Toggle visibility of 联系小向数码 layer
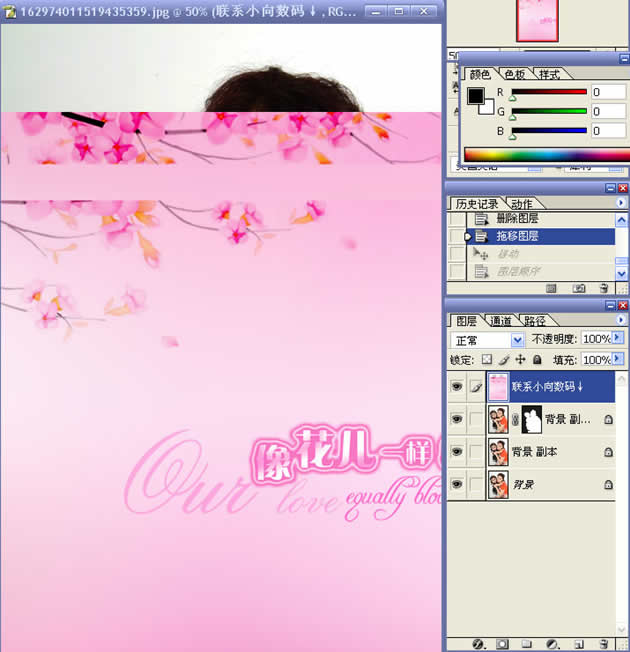The width and height of the screenshot is (630, 652). (457, 386)
